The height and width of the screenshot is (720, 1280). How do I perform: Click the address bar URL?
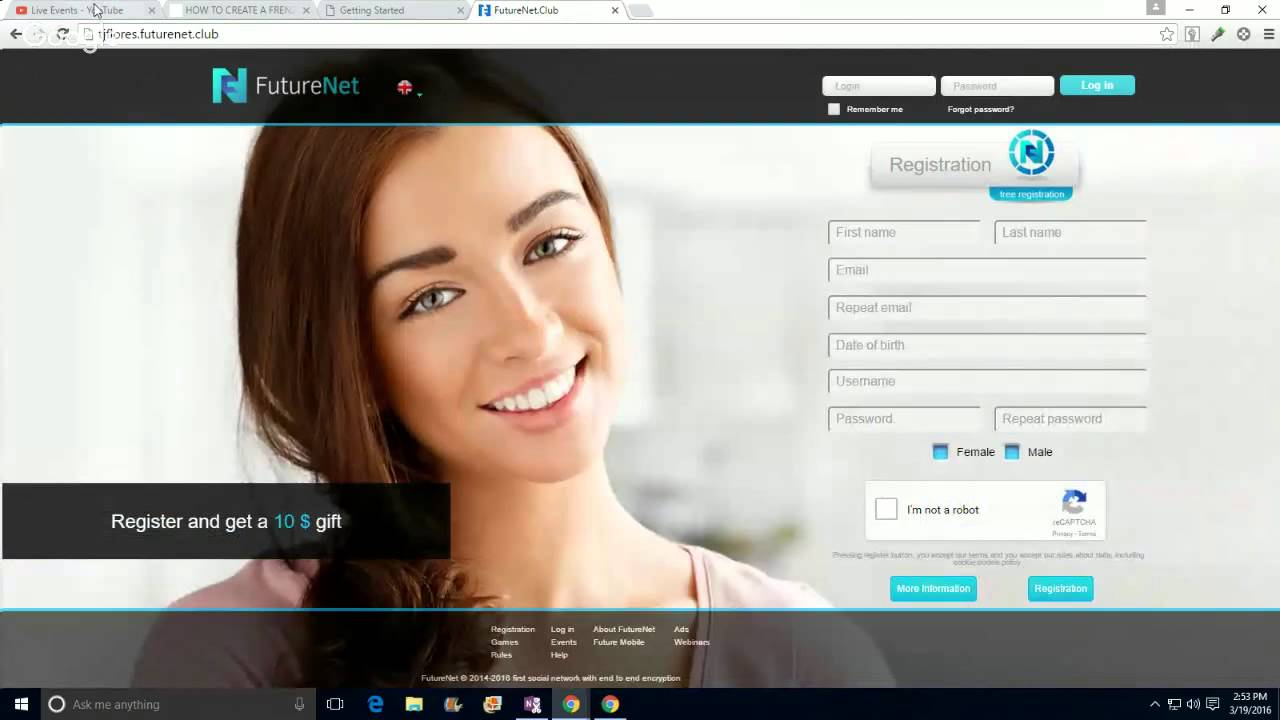(158, 34)
